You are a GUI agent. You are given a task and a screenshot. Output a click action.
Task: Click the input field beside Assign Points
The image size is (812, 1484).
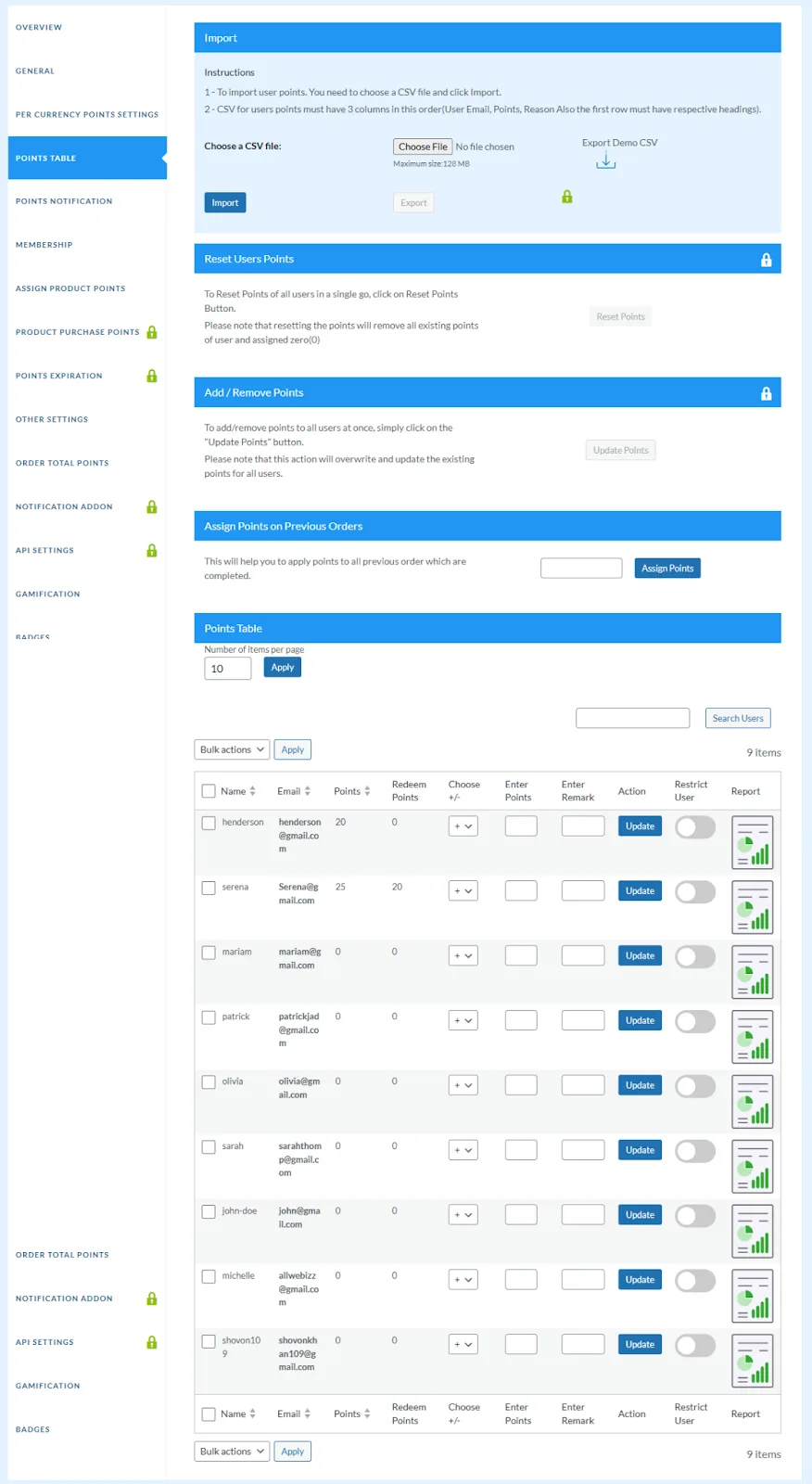coord(581,569)
